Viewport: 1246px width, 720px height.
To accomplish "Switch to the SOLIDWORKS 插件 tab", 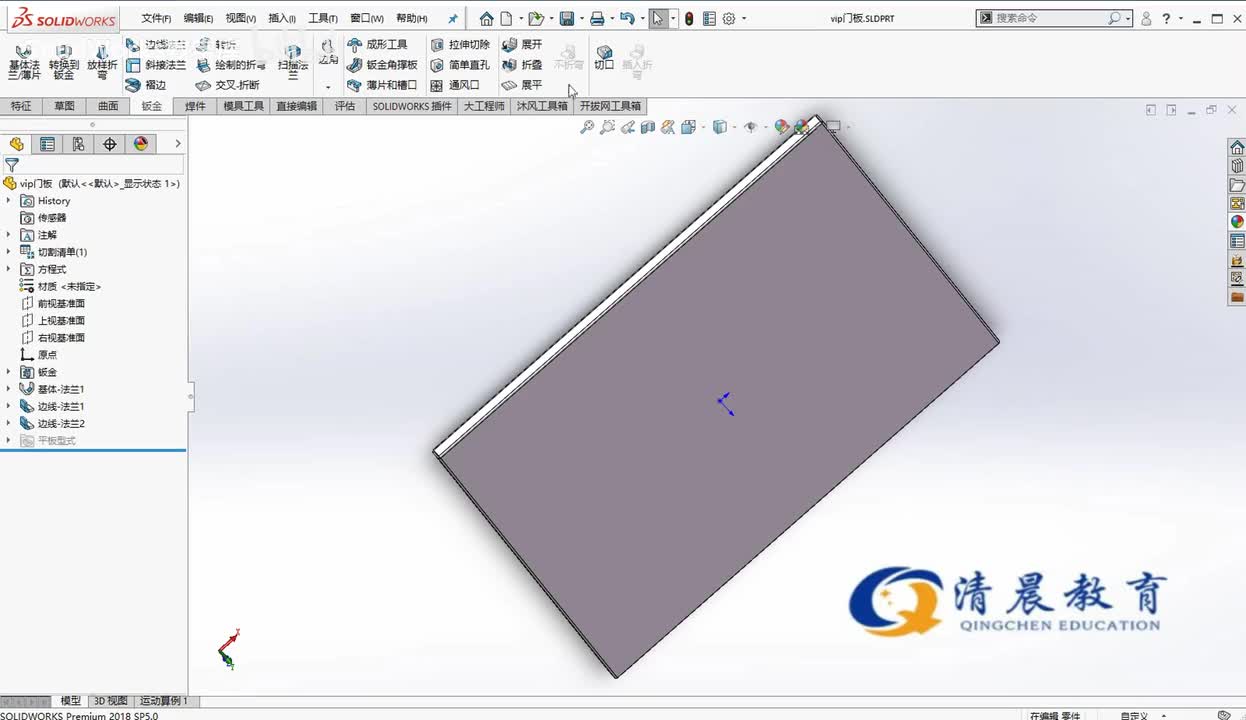I will (412, 106).
